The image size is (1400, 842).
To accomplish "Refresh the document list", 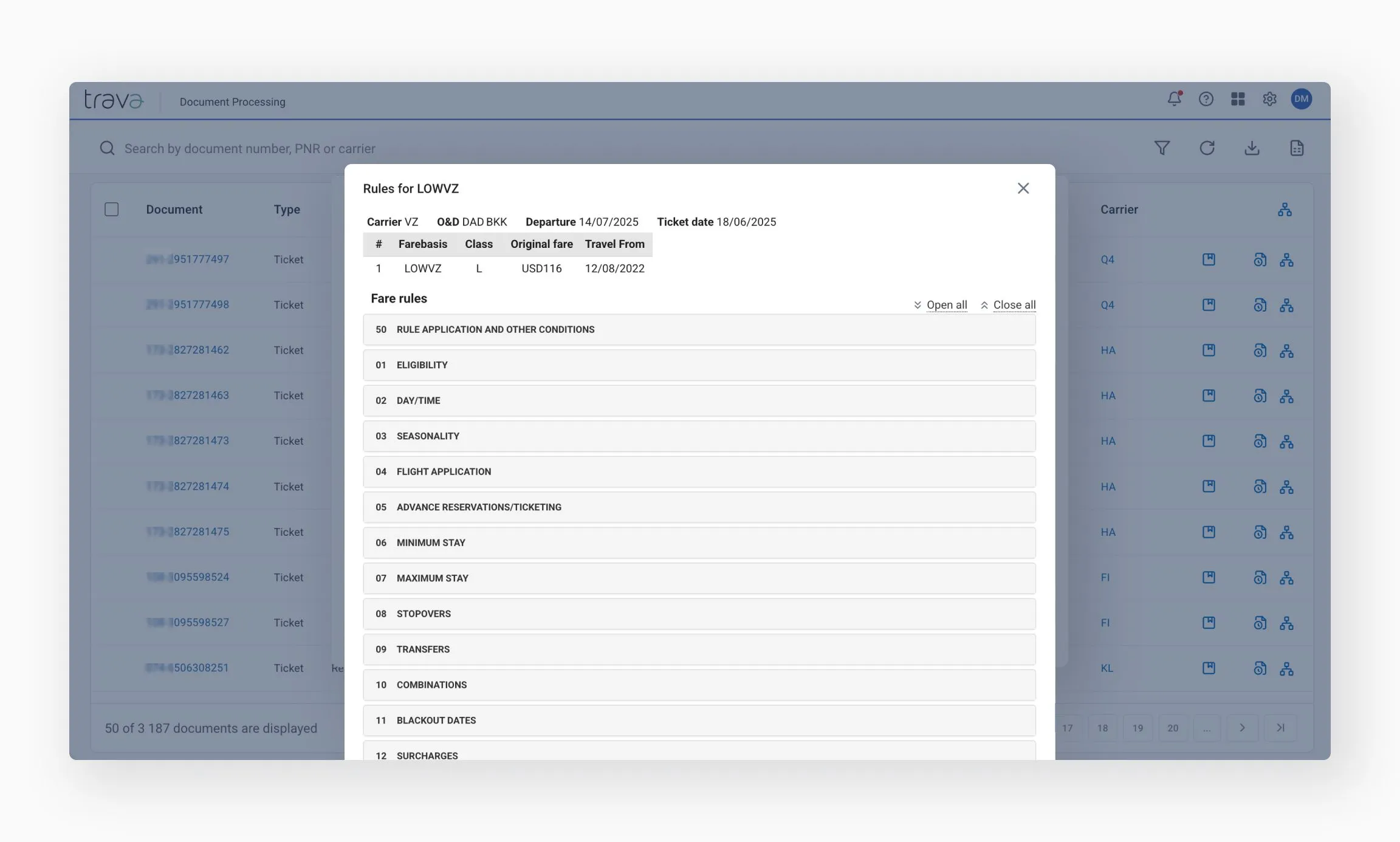I will (x=1207, y=148).
